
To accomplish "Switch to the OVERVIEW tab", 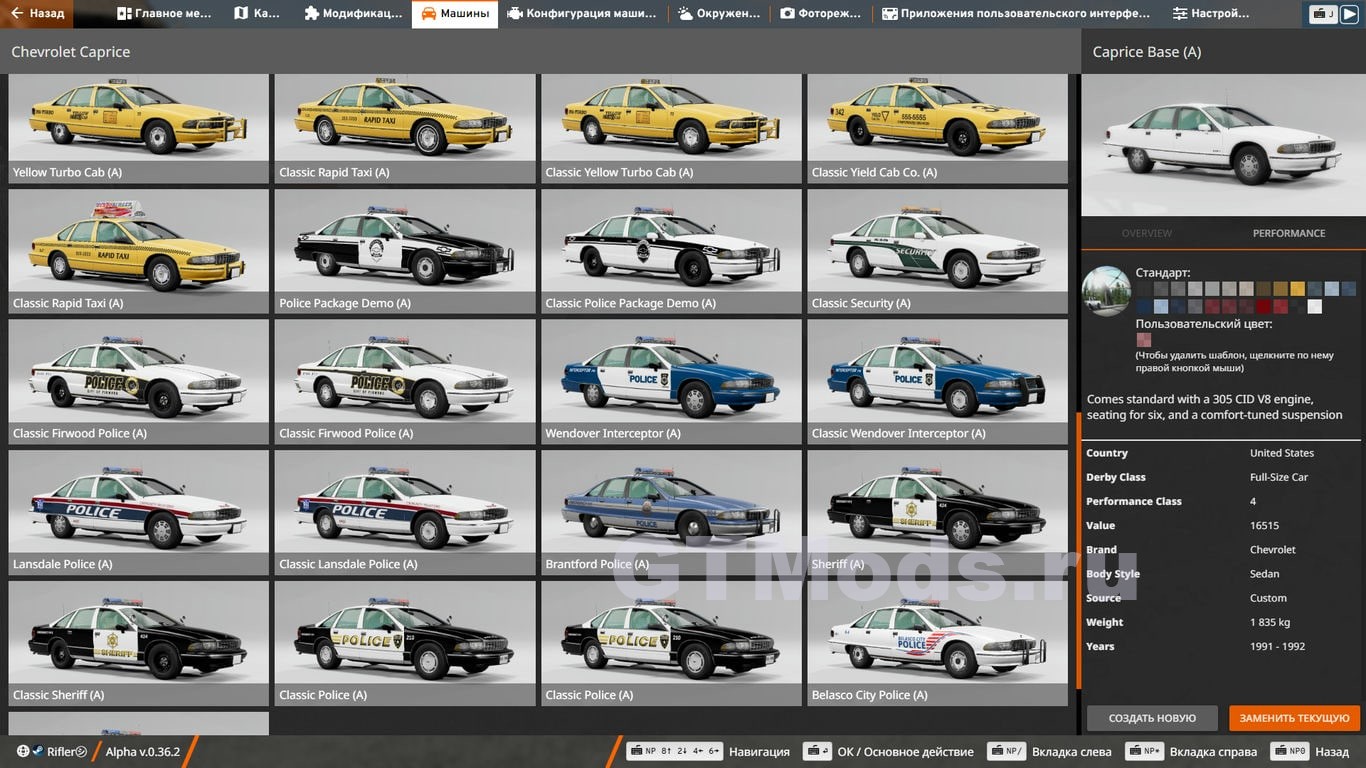I will (1146, 233).
